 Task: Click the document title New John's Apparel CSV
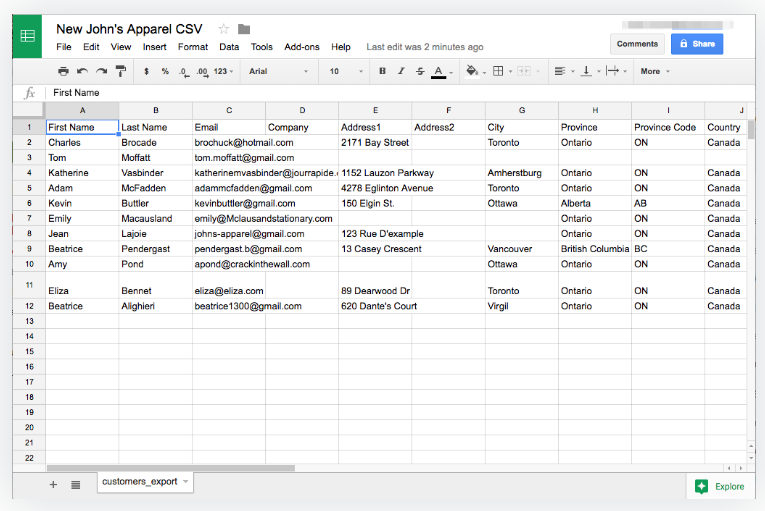pyautogui.click(x=129, y=29)
